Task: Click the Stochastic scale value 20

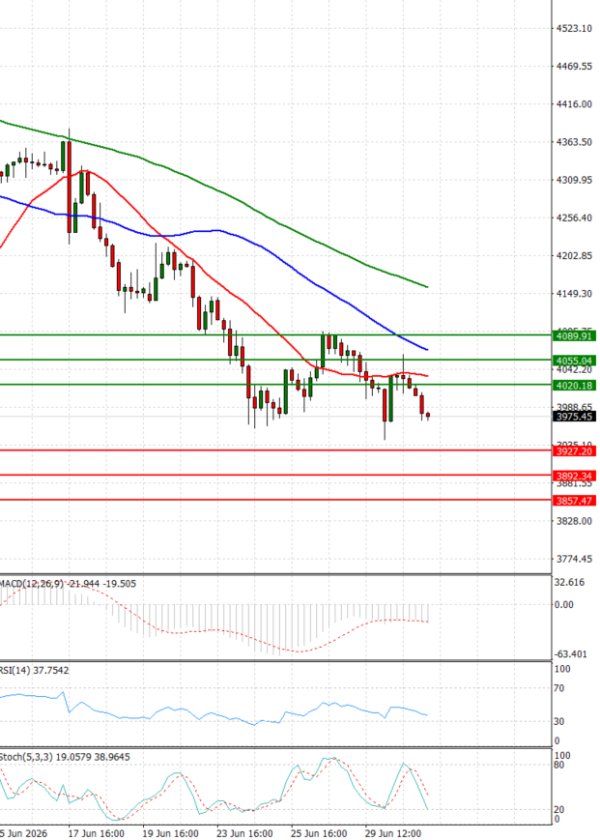Action: (559, 810)
